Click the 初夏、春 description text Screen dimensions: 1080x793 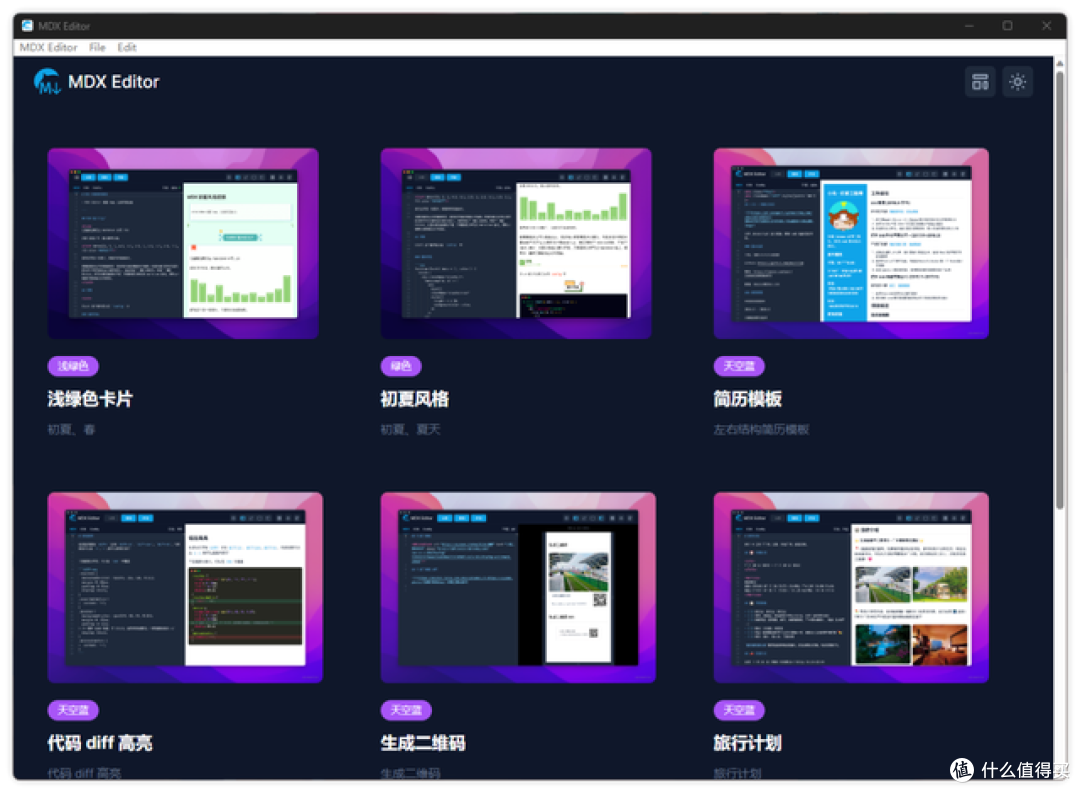[71, 429]
